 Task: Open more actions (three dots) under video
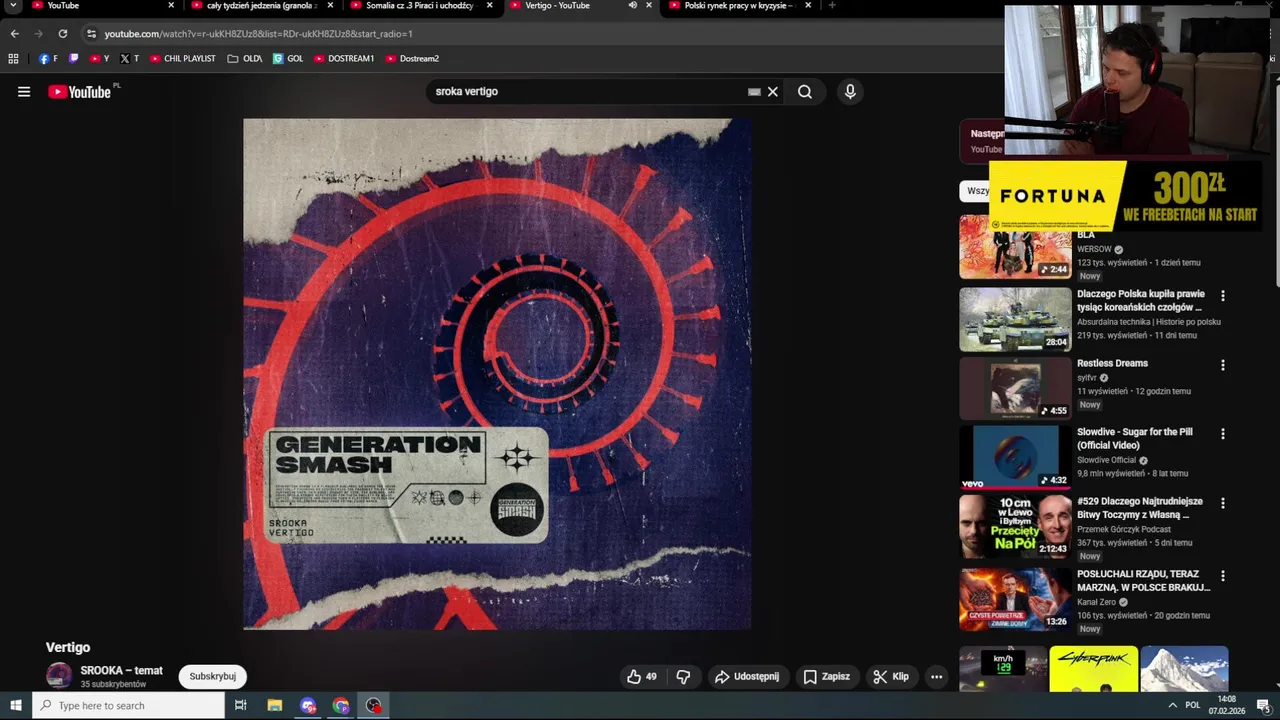(936, 677)
